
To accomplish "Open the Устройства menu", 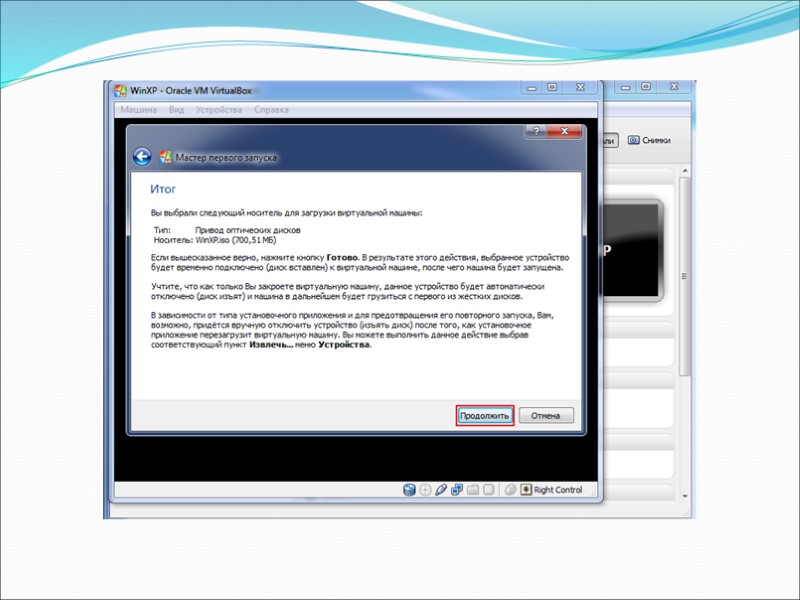I will click(x=218, y=110).
